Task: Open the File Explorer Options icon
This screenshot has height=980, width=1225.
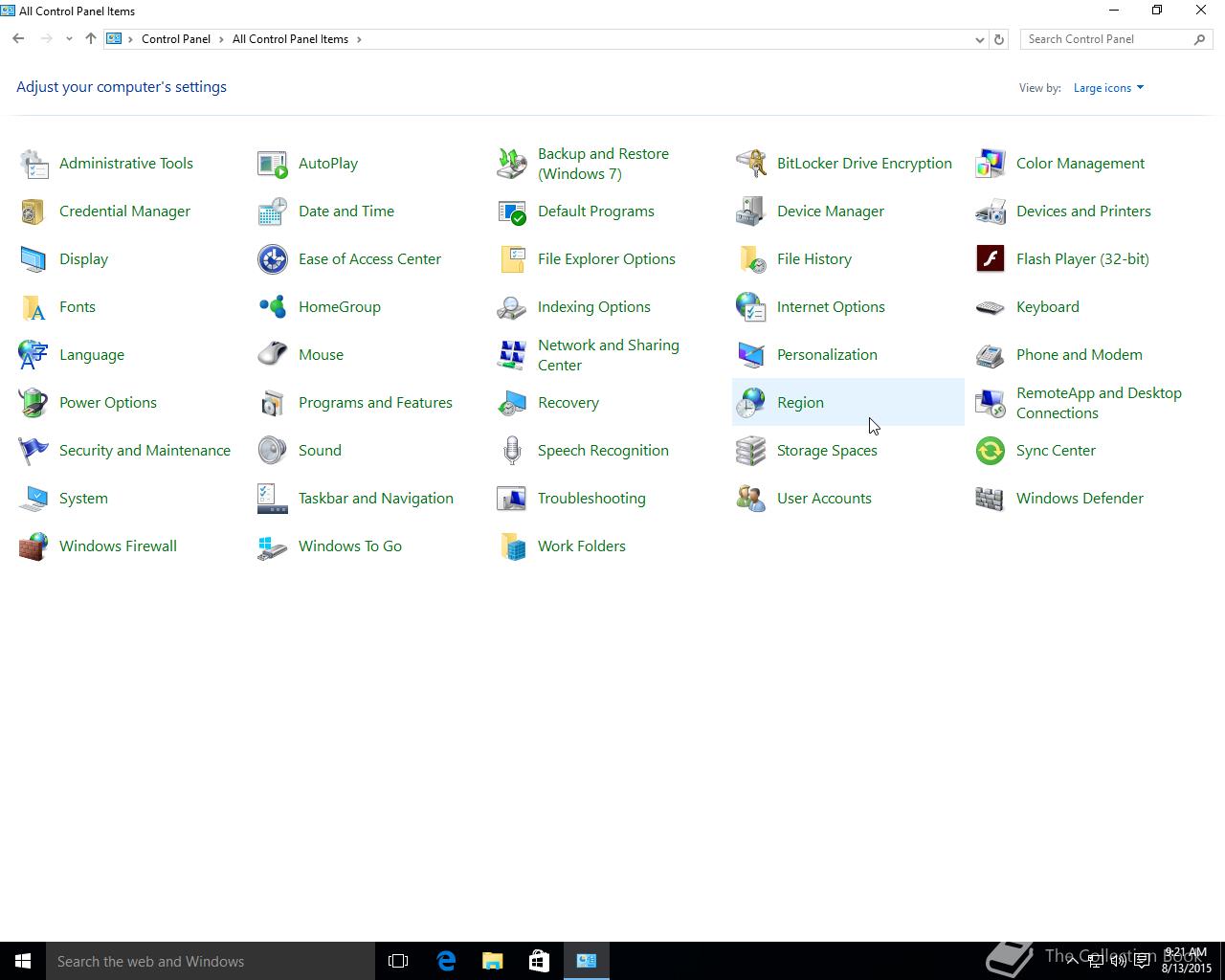Action: point(512,259)
